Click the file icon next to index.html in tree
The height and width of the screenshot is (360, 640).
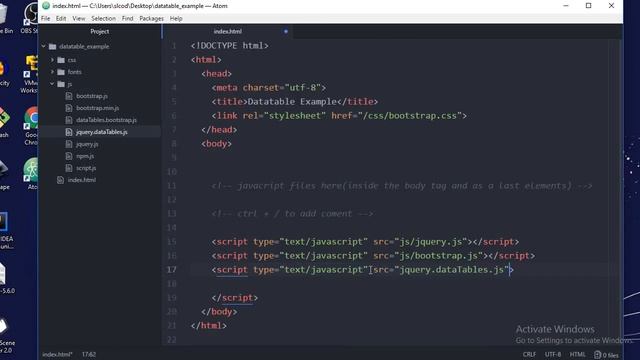pos(60,180)
